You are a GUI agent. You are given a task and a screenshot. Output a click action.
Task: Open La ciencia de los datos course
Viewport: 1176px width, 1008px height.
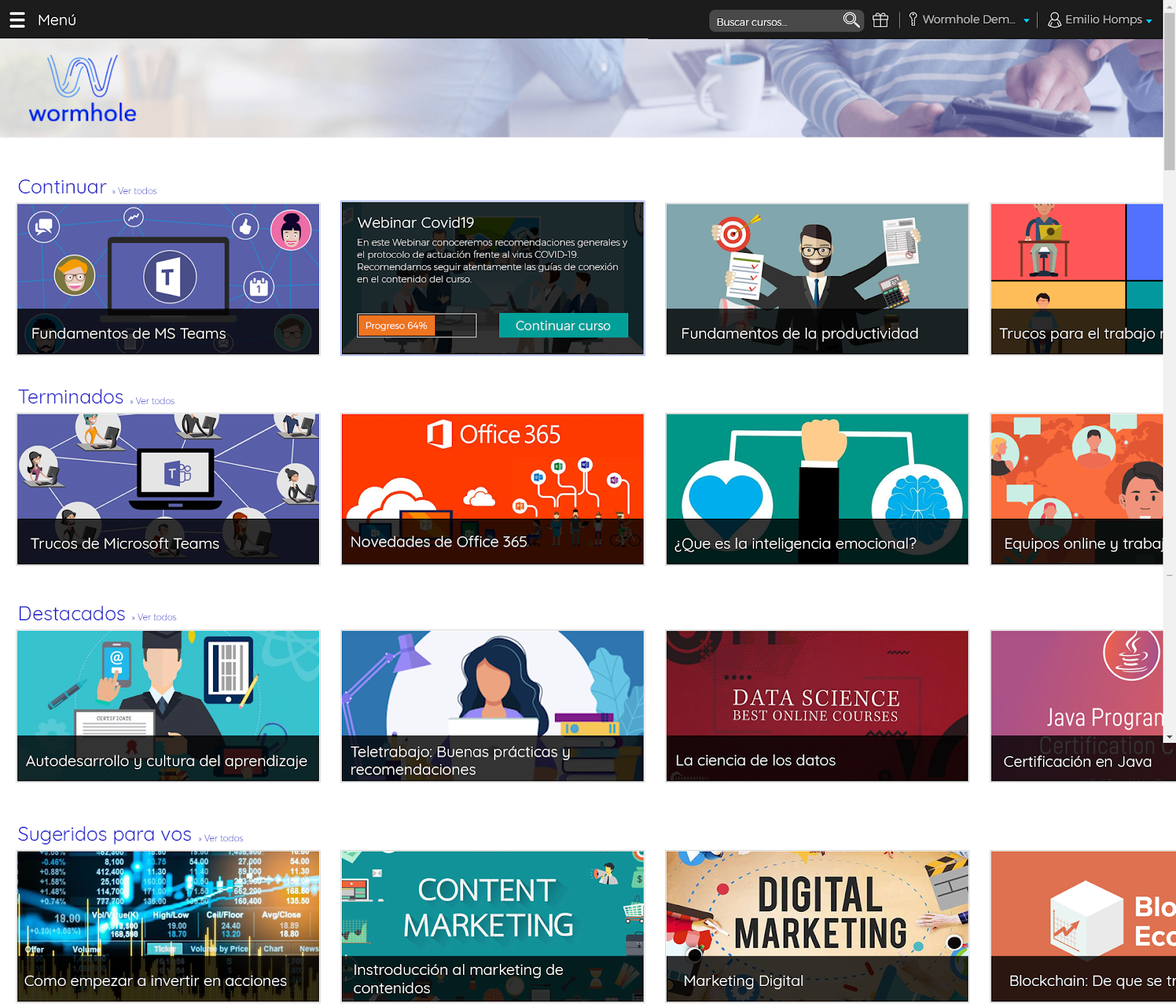click(x=817, y=706)
